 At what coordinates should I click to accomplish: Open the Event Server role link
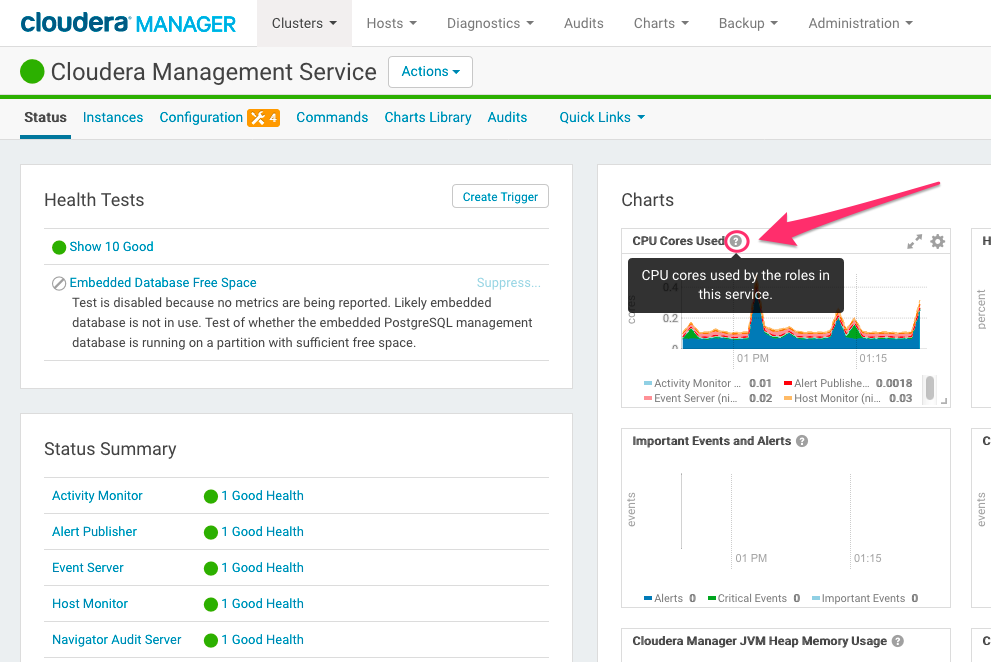tap(88, 568)
